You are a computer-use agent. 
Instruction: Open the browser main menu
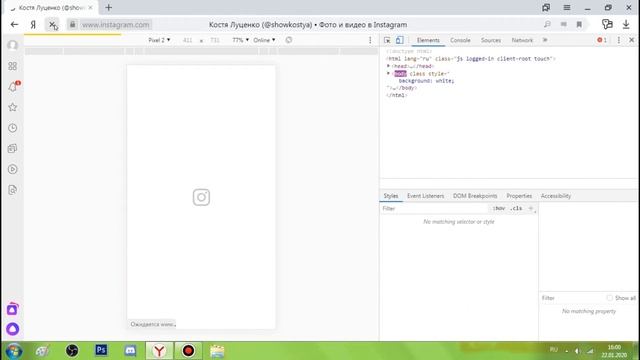click(567, 7)
